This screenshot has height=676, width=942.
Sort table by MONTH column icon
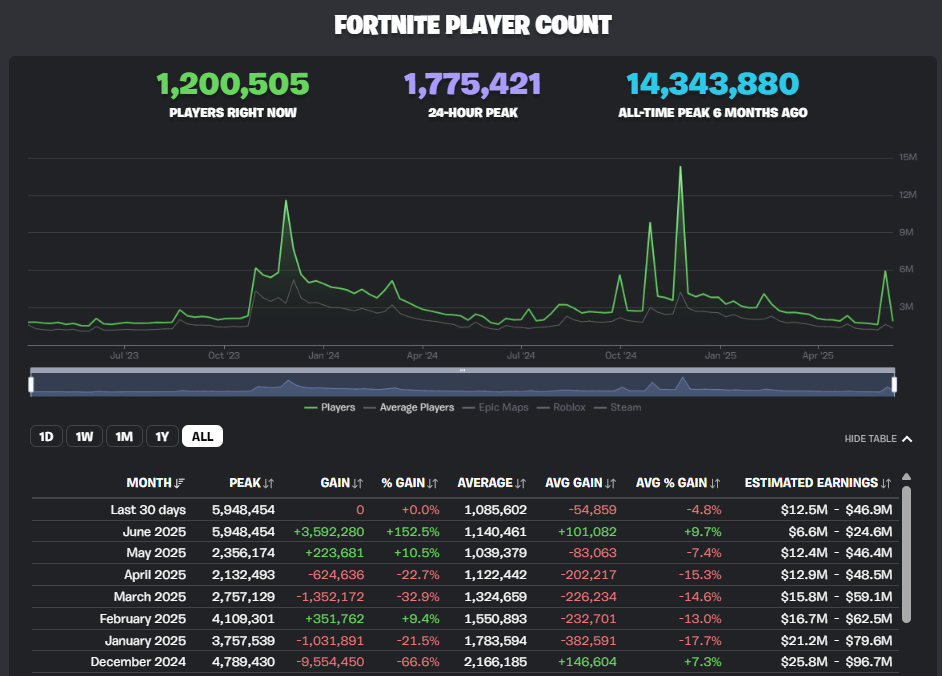[x=179, y=483]
